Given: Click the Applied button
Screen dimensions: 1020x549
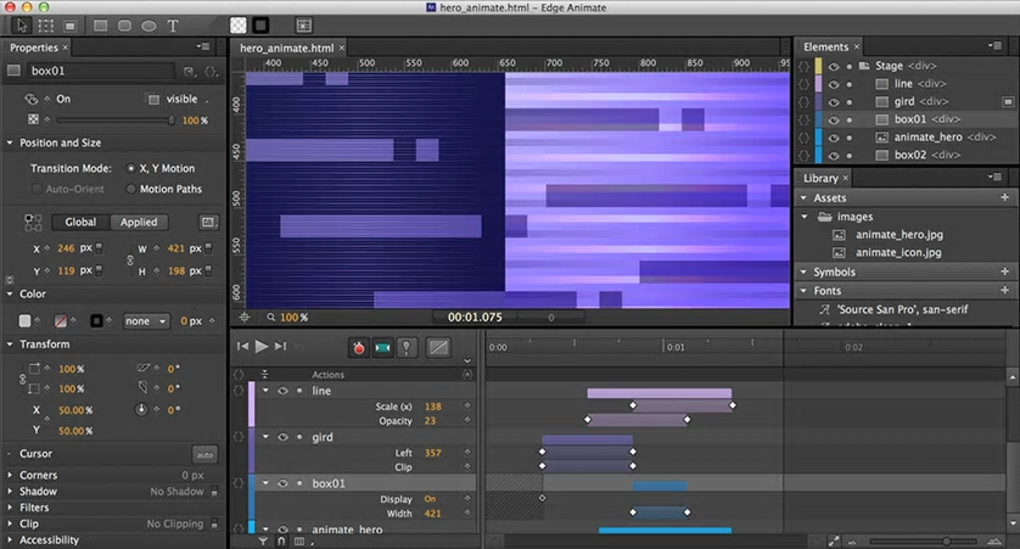Looking at the screenshot, I should tap(139, 222).
